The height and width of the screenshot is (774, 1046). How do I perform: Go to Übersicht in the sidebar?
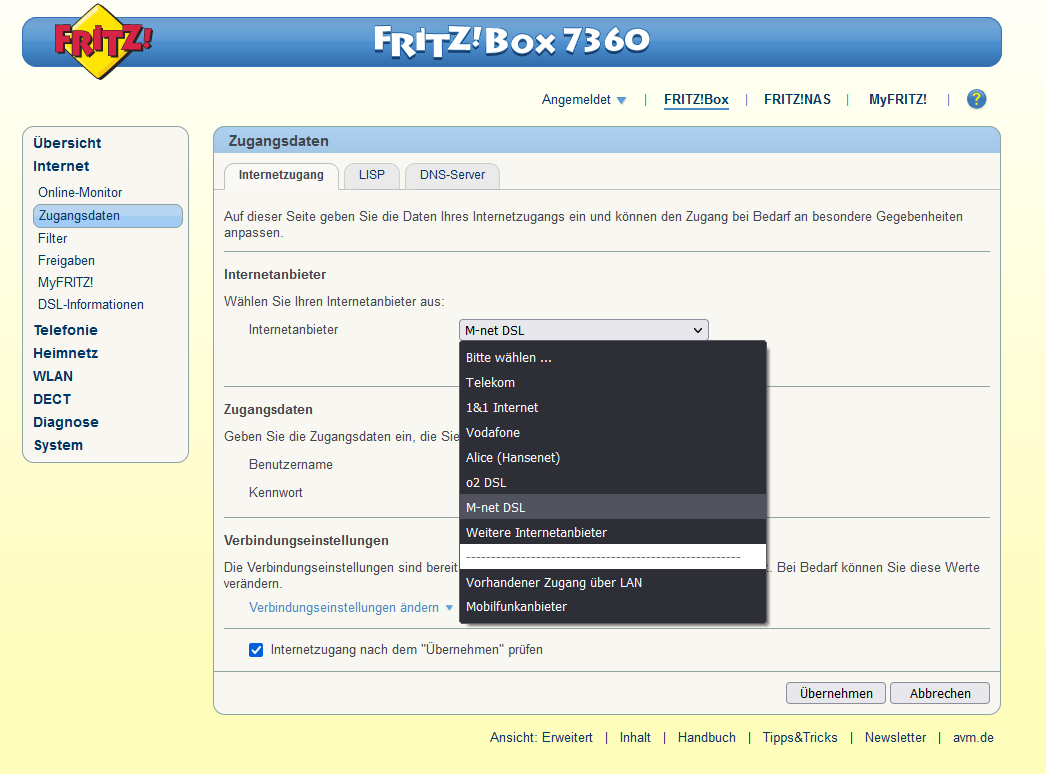pyautogui.click(x=67, y=143)
